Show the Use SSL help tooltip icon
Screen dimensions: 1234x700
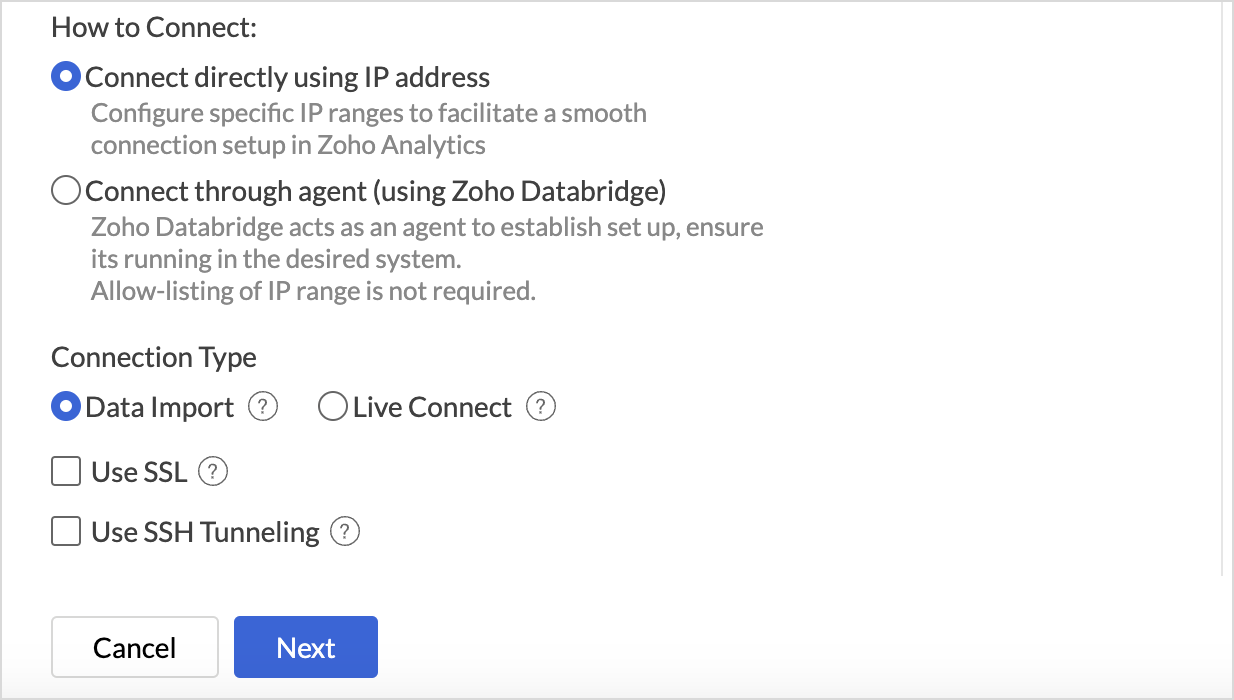pyautogui.click(x=213, y=472)
